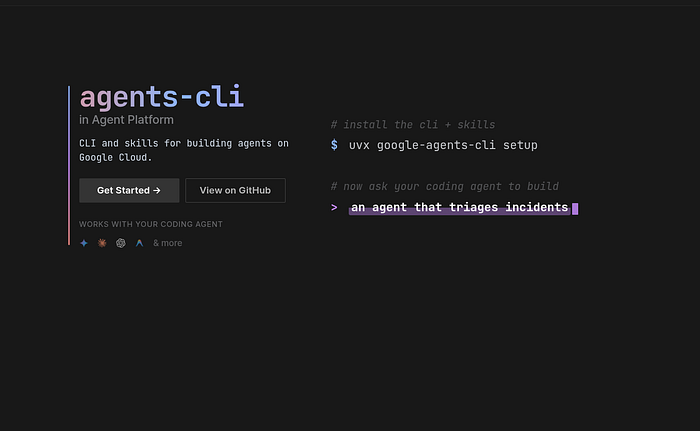Click the Get Started button
The height and width of the screenshot is (431, 700).
129,190
